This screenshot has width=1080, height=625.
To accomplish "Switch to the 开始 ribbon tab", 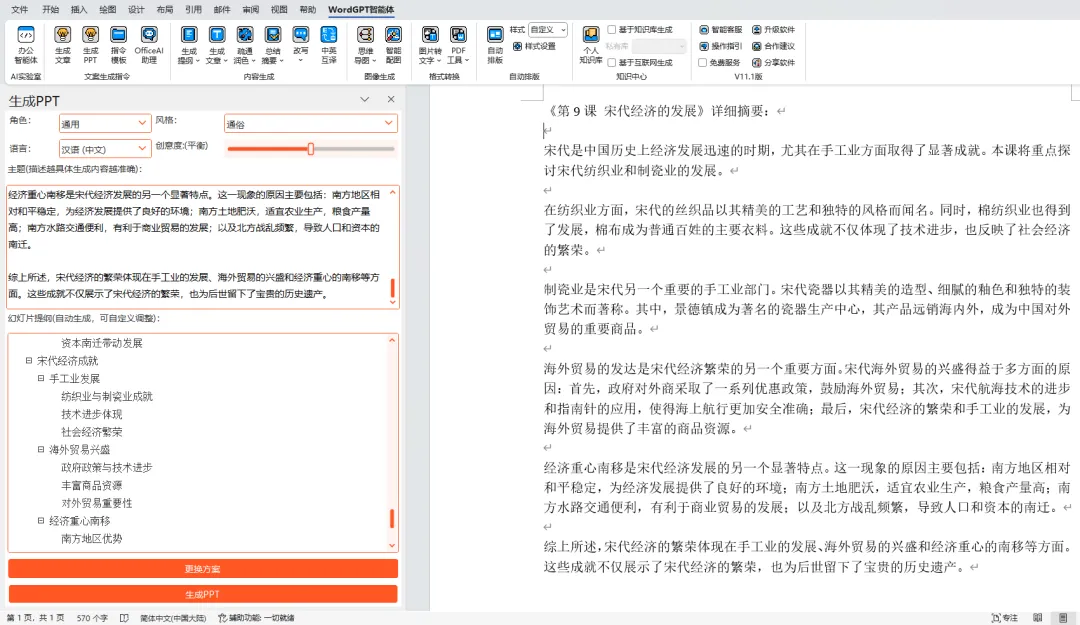I will point(50,10).
